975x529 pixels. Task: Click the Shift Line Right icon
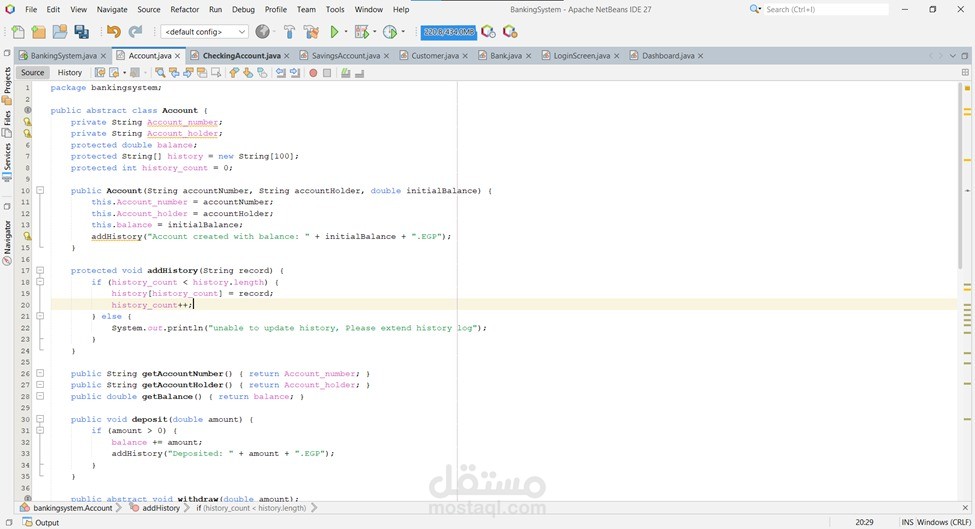pyautogui.click(x=295, y=73)
